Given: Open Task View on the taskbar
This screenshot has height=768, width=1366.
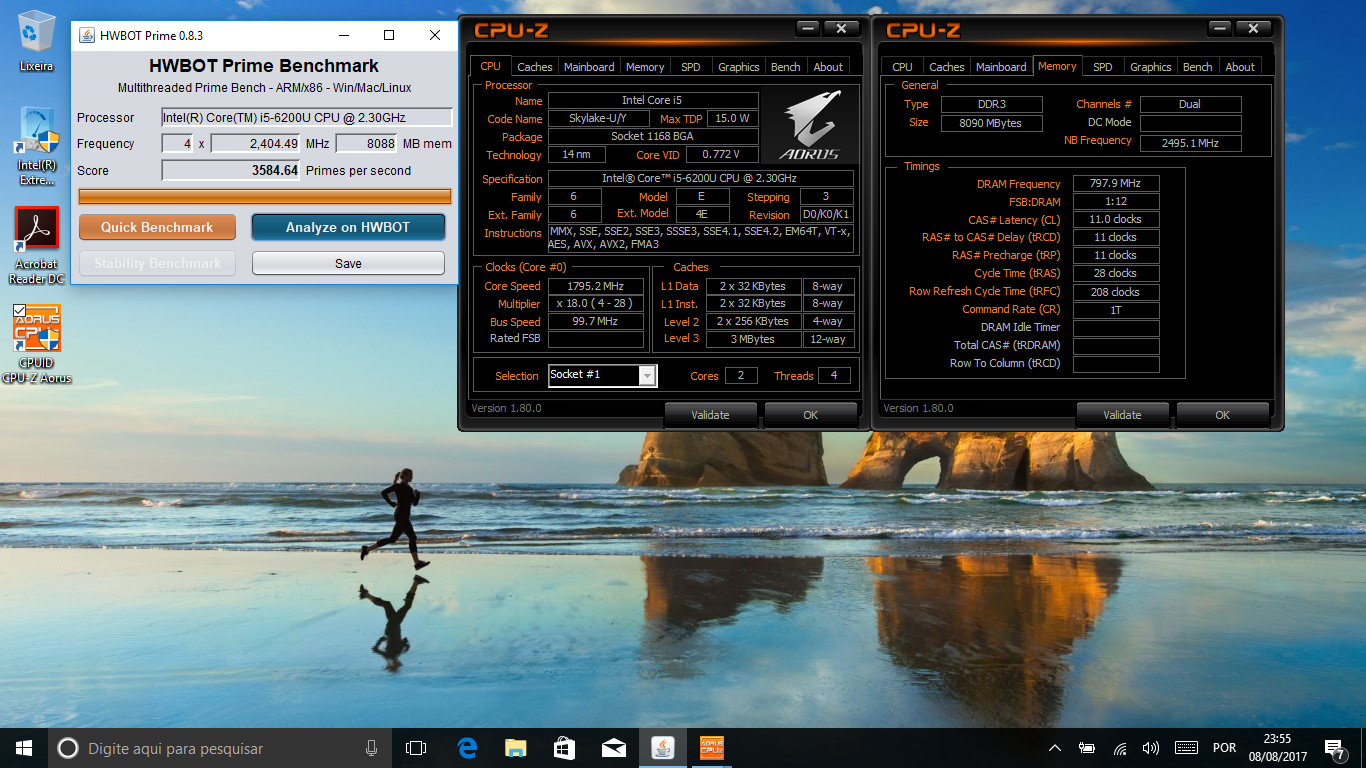Looking at the screenshot, I should (416, 748).
